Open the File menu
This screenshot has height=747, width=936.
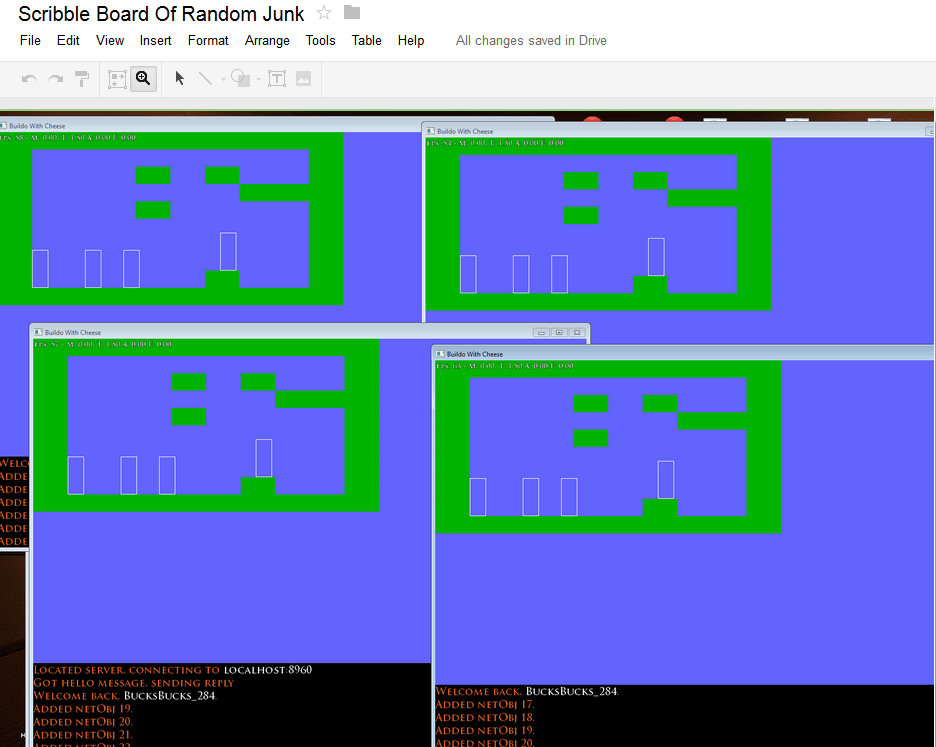point(30,40)
